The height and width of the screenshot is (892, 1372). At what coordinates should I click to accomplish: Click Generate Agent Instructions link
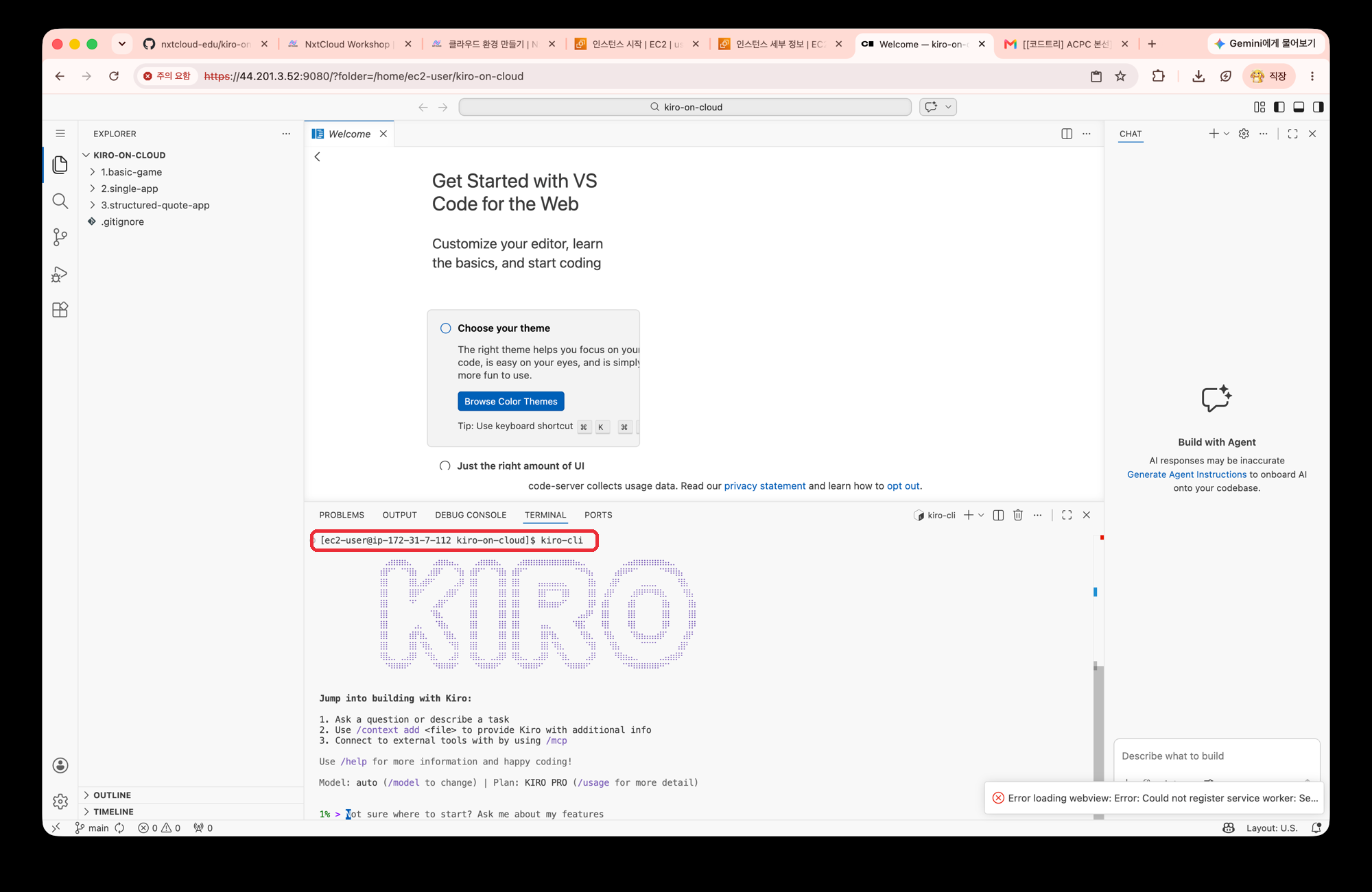[1187, 474]
